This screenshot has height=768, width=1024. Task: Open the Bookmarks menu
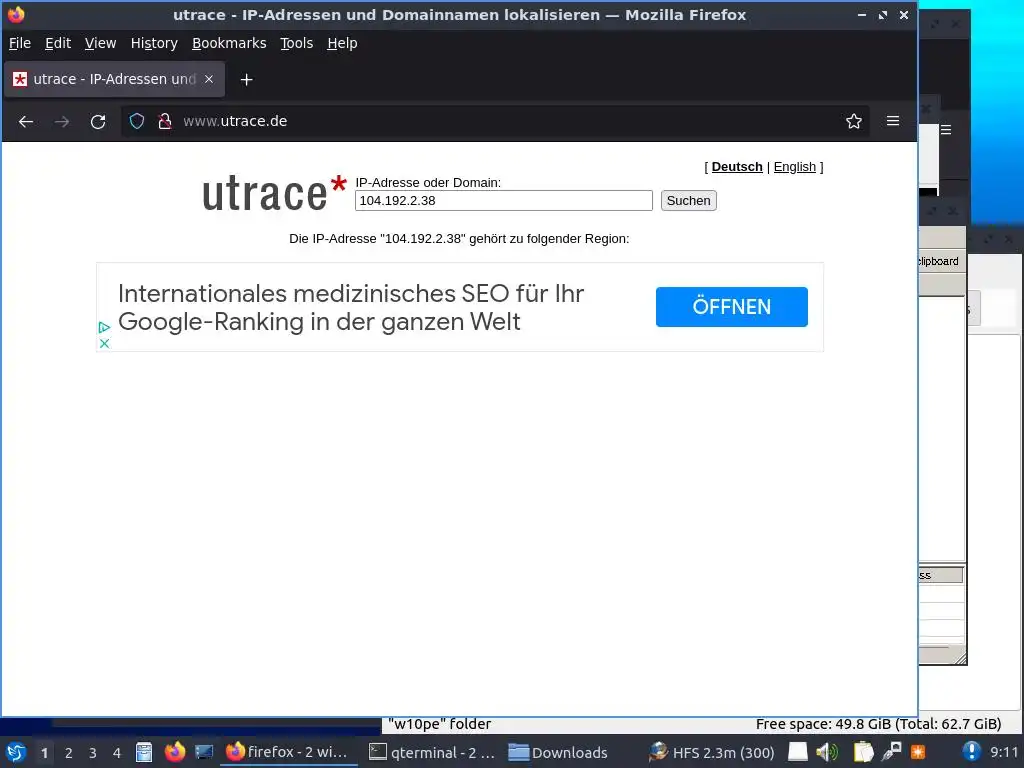(229, 43)
